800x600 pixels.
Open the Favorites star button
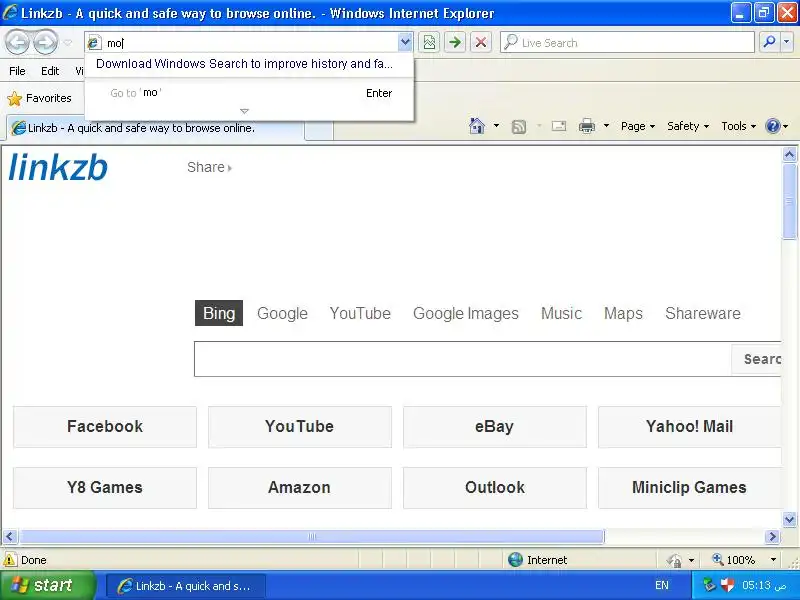click(x=40, y=98)
